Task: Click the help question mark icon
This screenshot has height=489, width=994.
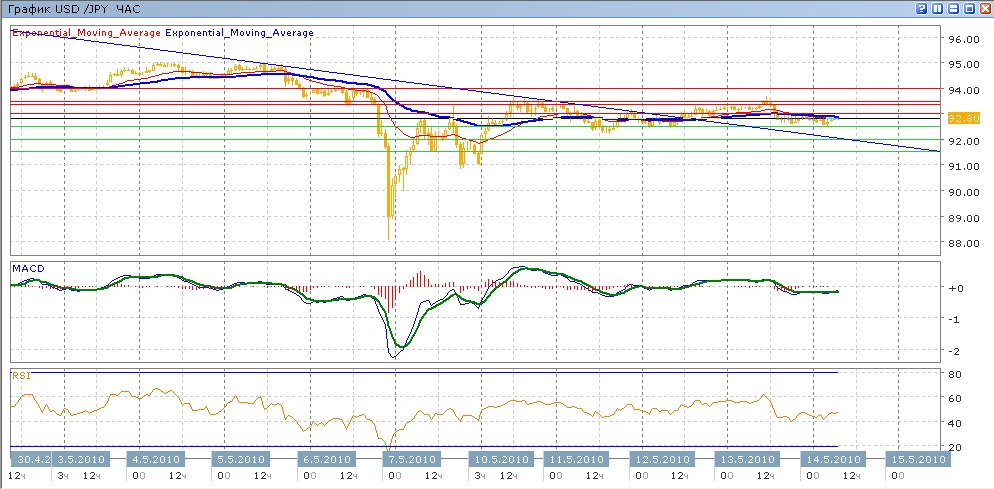Action: click(x=921, y=8)
